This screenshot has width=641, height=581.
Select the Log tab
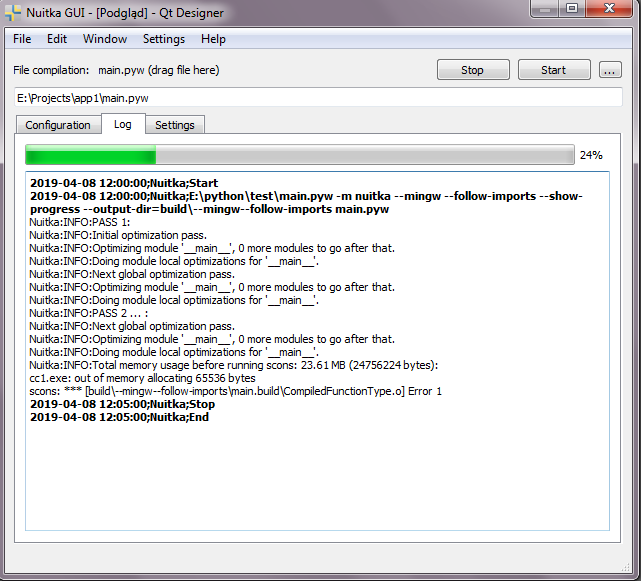coord(123,124)
